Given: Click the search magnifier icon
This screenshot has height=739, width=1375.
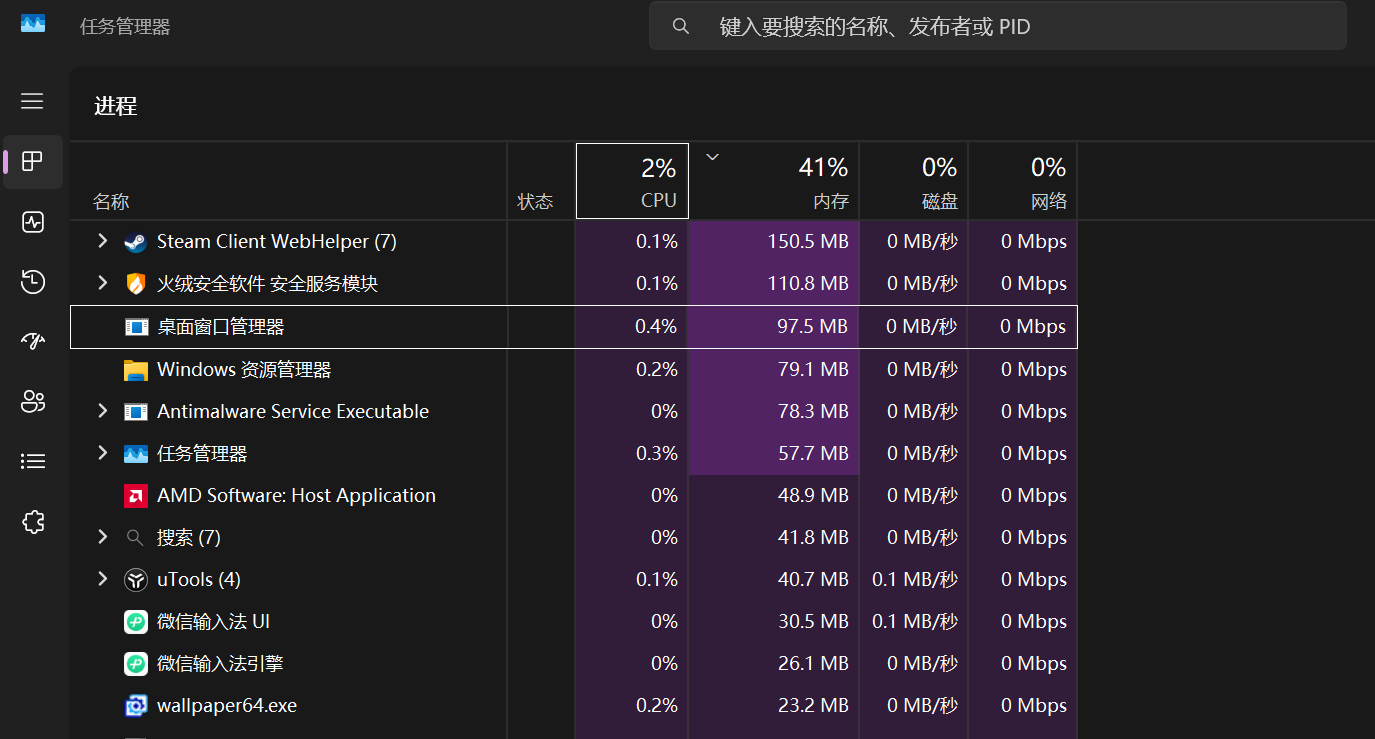Looking at the screenshot, I should click(x=681, y=26).
